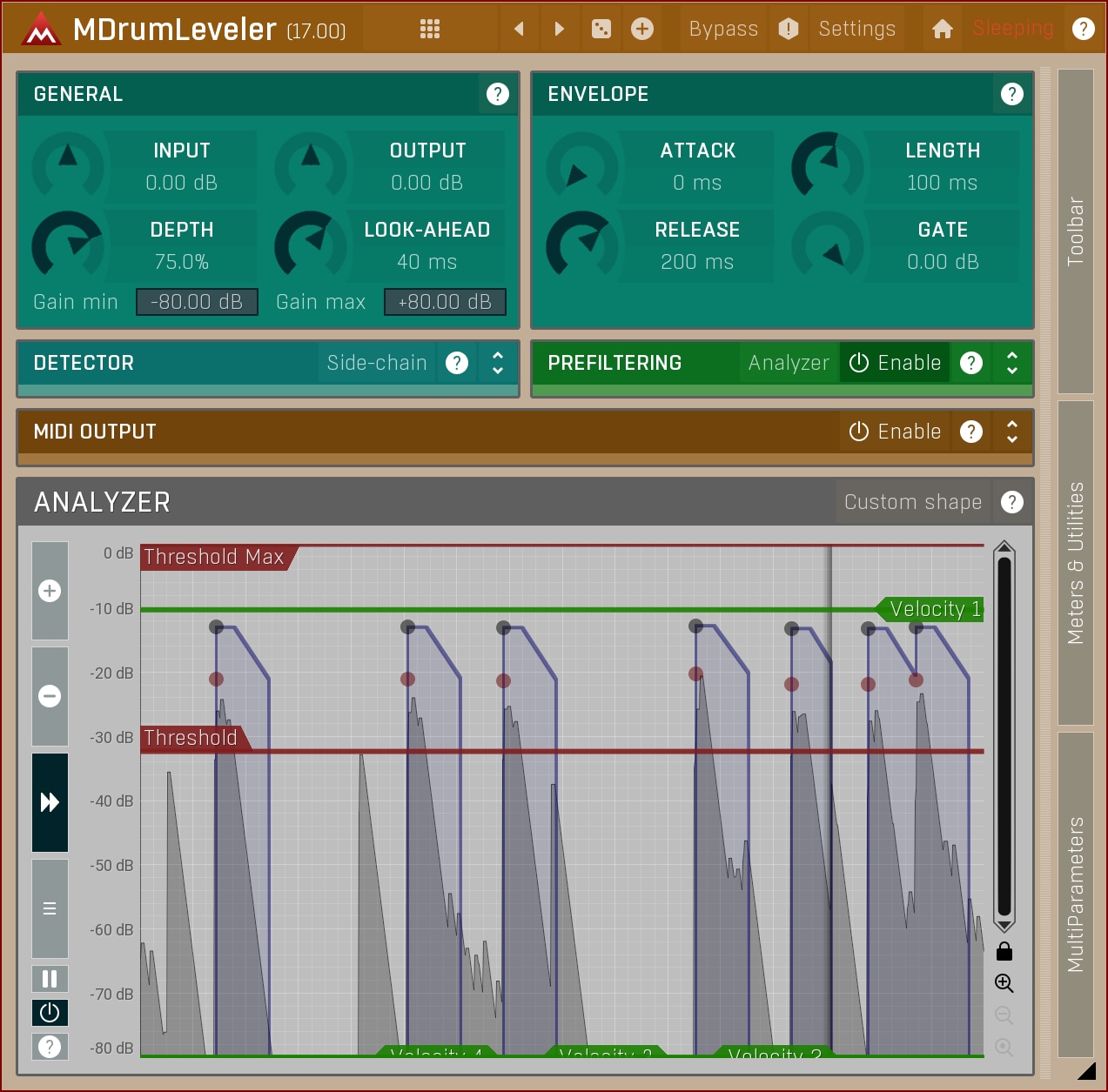Screen dimensions: 1108x1092
Task: Toggle the analyzer power button
Action: 50,1013
